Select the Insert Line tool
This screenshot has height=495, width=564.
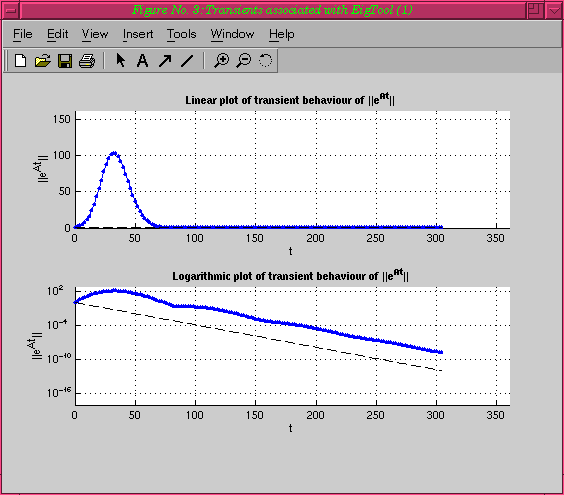tap(187, 60)
